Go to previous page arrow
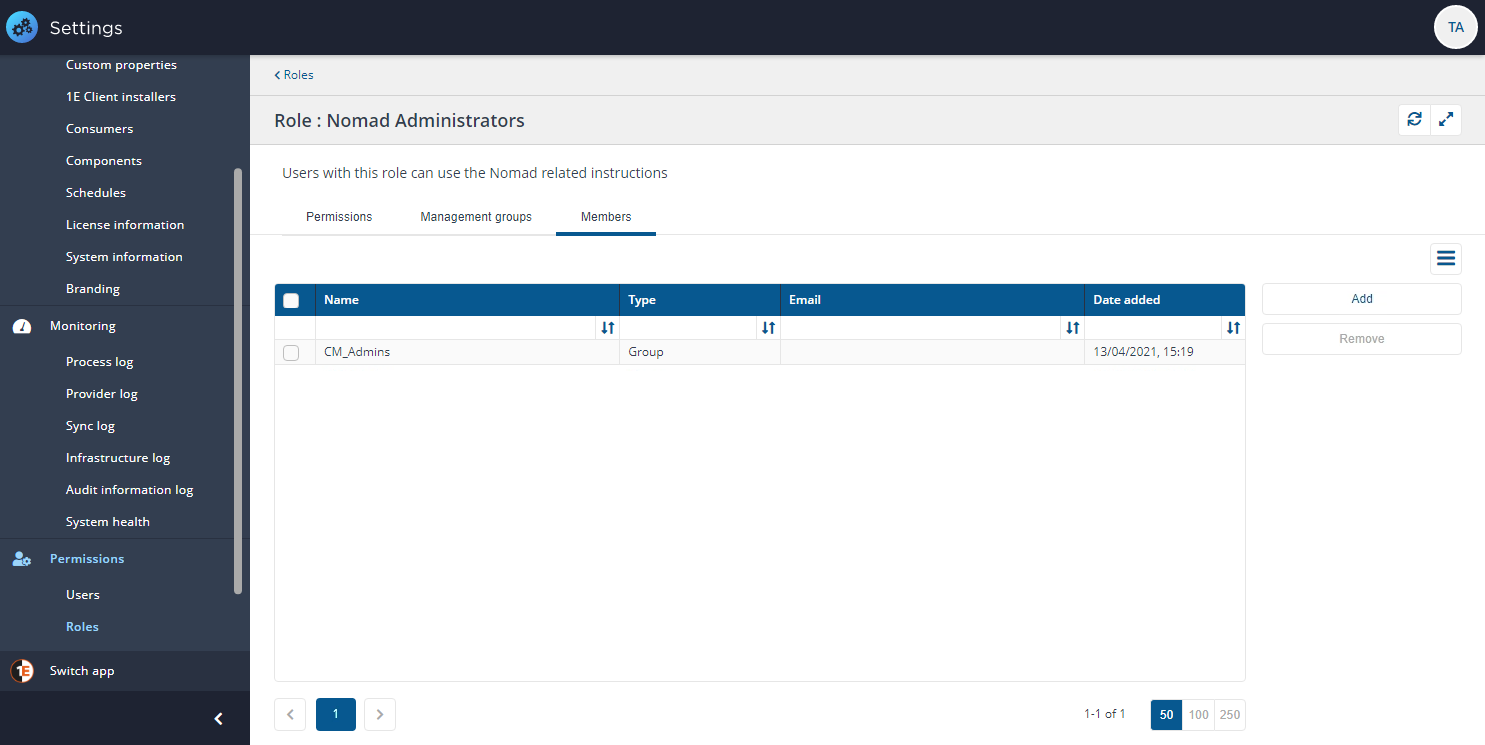This screenshot has width=1485, height=745. [x=290, y=714]
